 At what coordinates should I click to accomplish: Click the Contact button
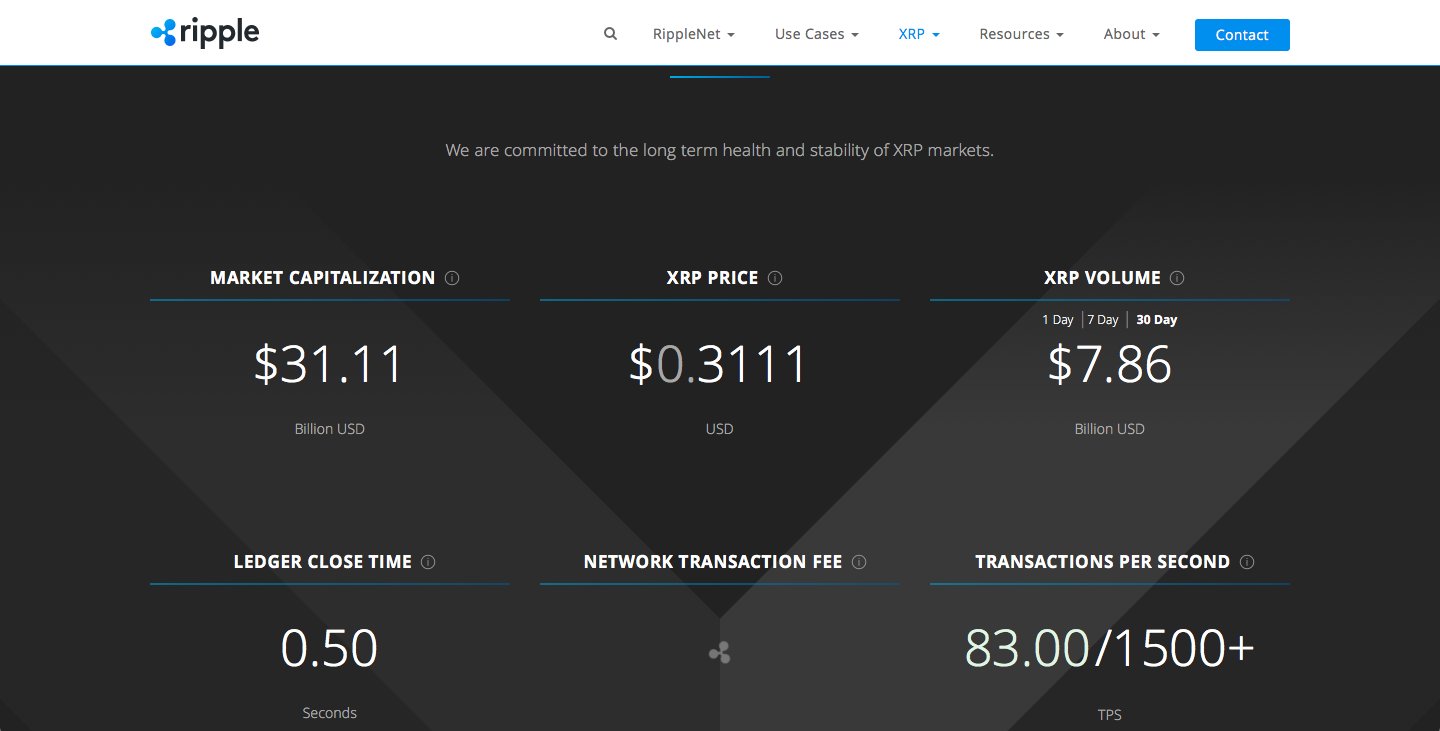click(x=1242, y=34)
